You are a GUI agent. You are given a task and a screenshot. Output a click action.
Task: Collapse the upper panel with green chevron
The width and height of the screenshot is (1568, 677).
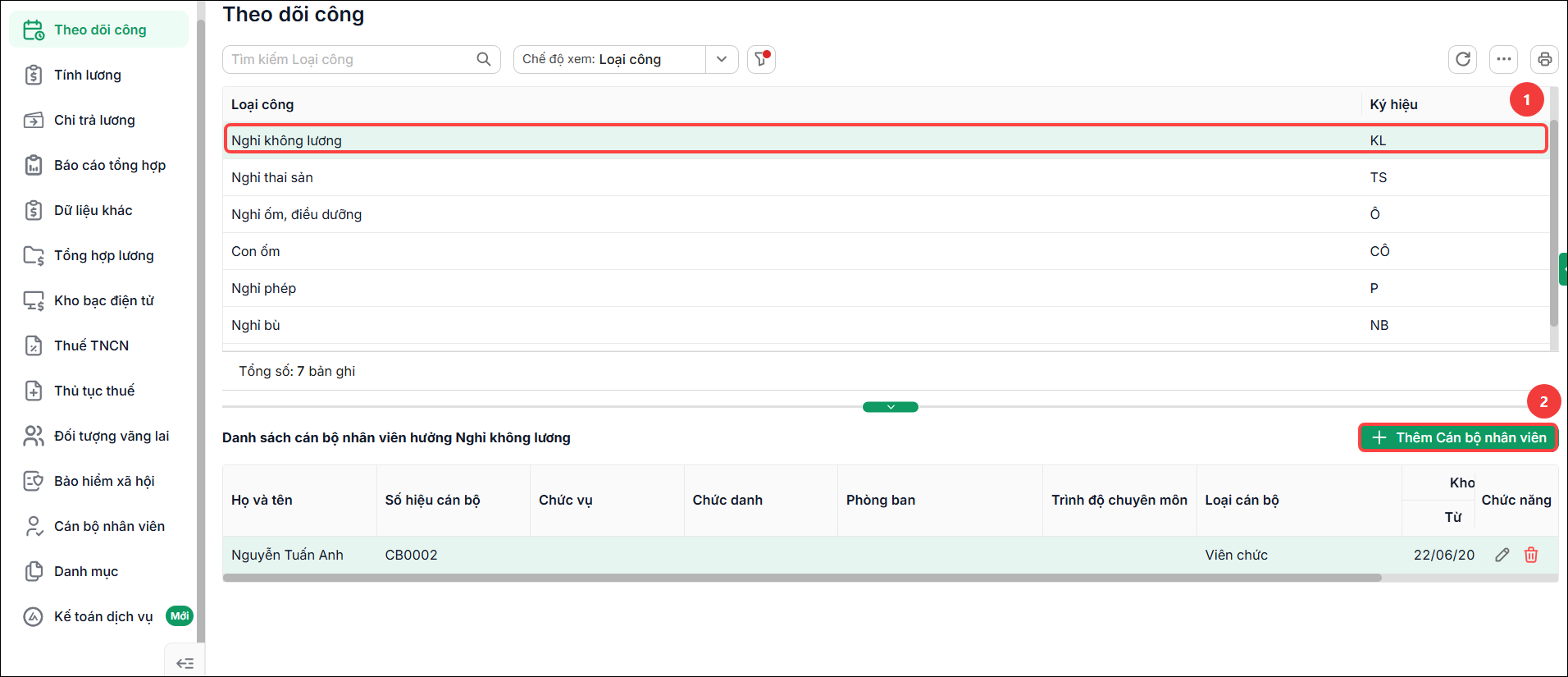(891, 407)
